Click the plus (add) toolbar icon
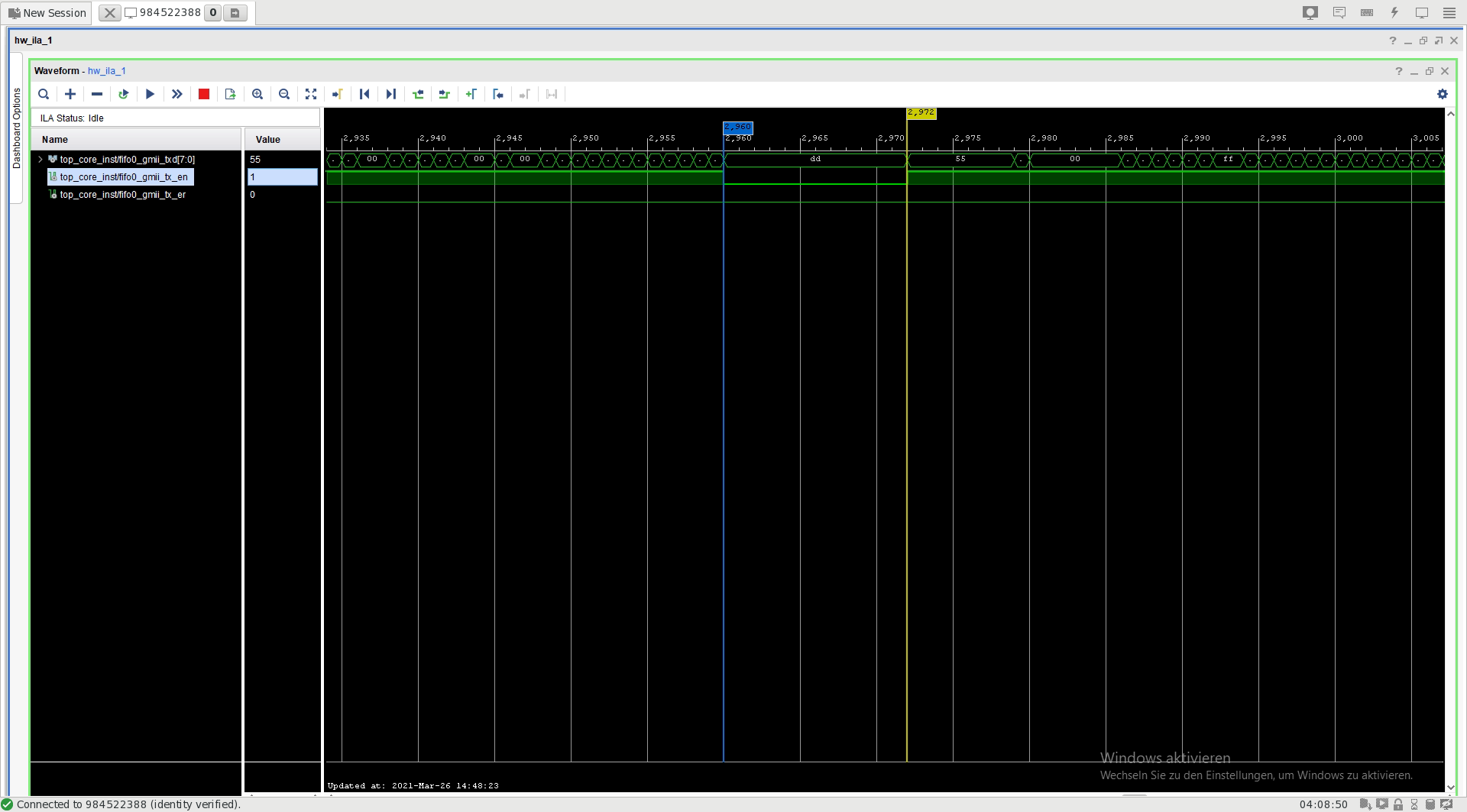Viewport: 1467px width, 812px height. 70,94
